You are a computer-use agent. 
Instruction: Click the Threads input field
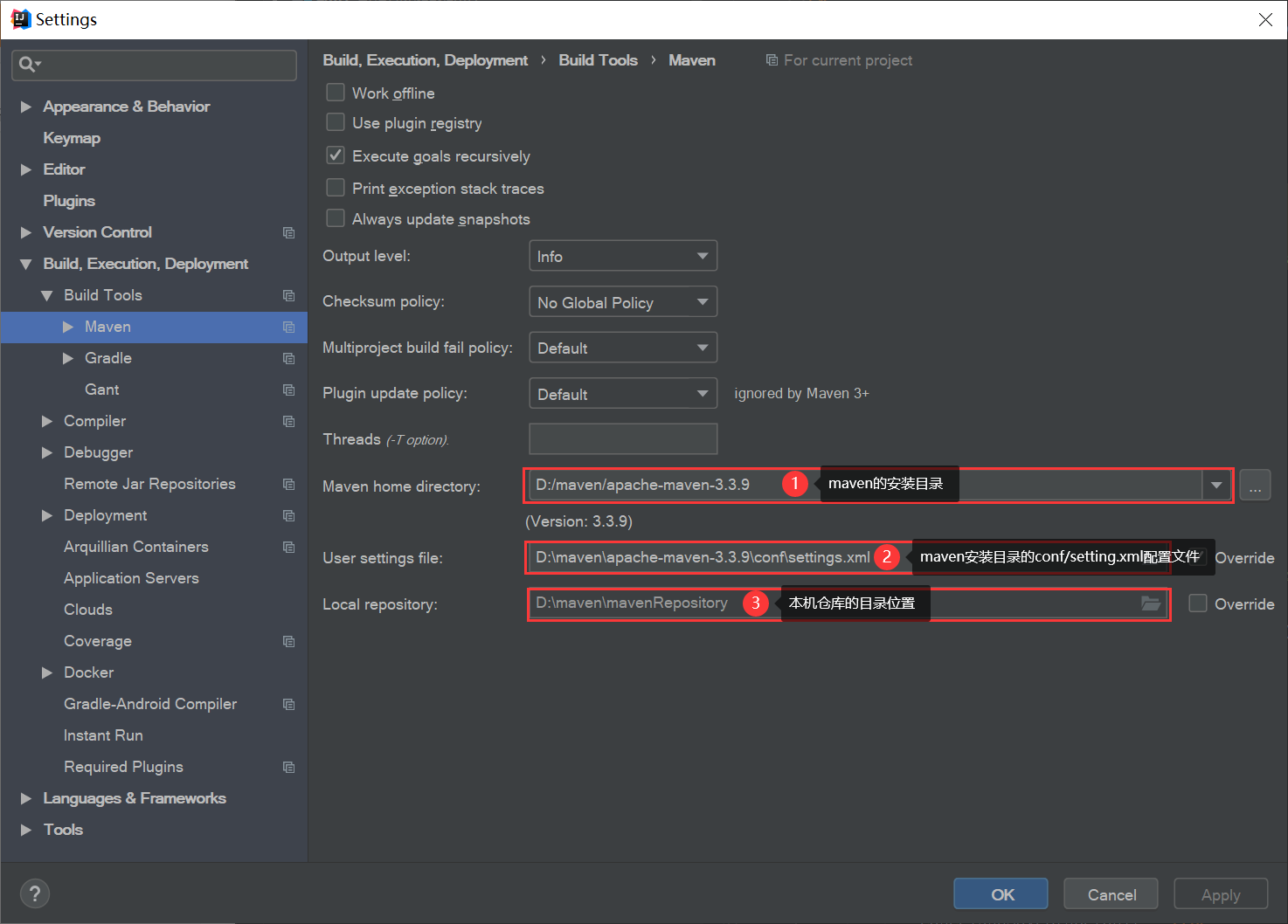(623, 438)
